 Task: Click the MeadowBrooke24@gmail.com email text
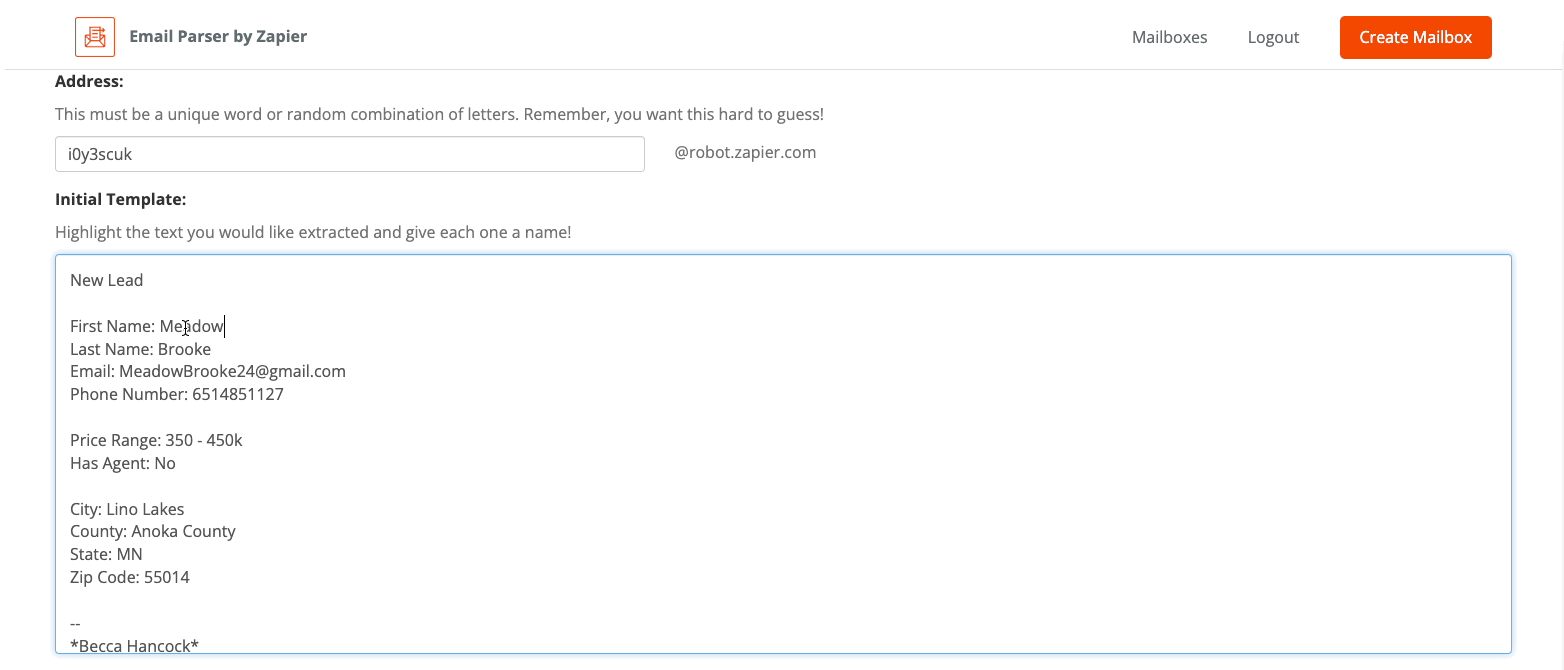coord(232,371)
